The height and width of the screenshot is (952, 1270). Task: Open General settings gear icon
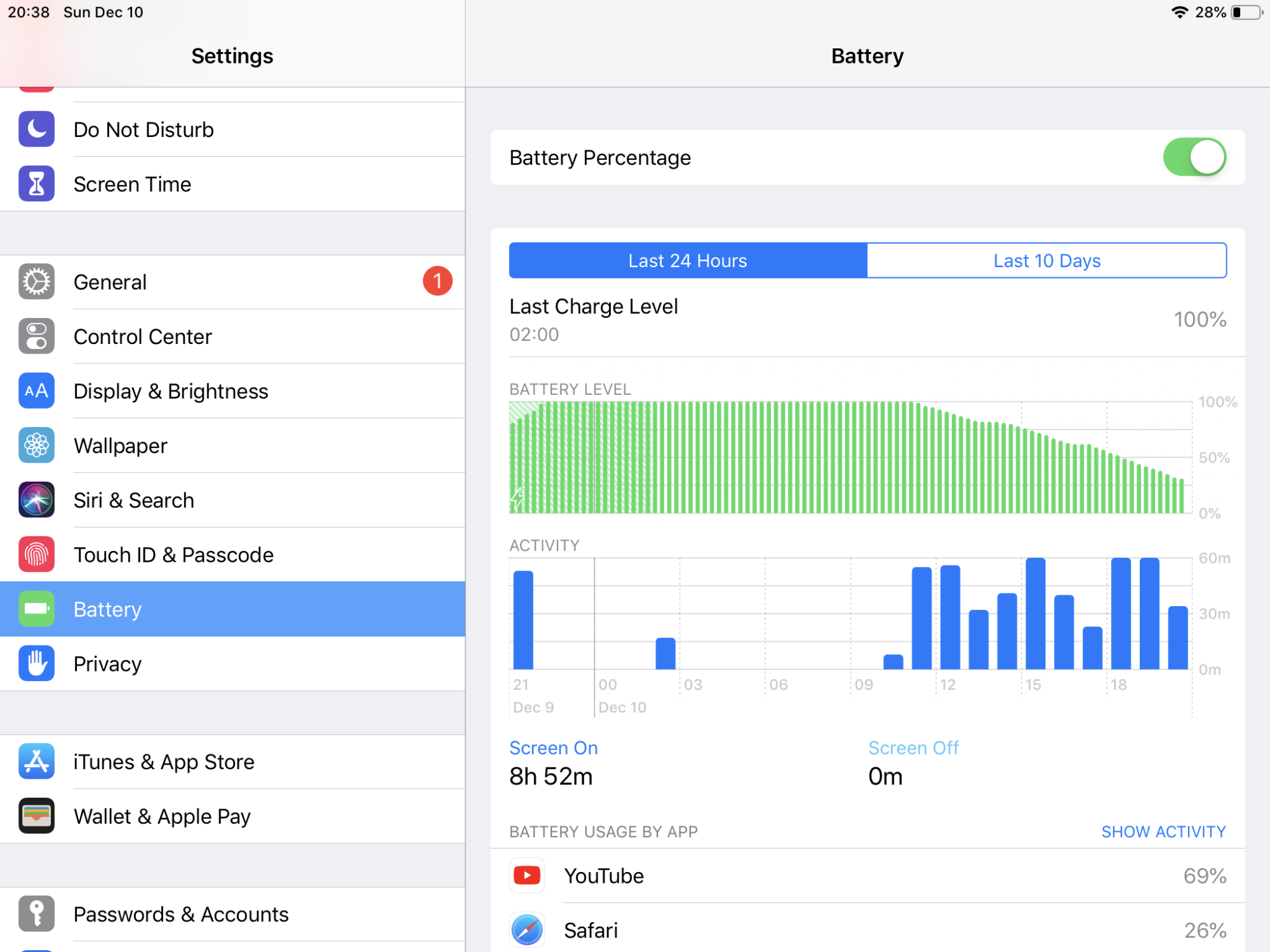click(x=36, y=282)
